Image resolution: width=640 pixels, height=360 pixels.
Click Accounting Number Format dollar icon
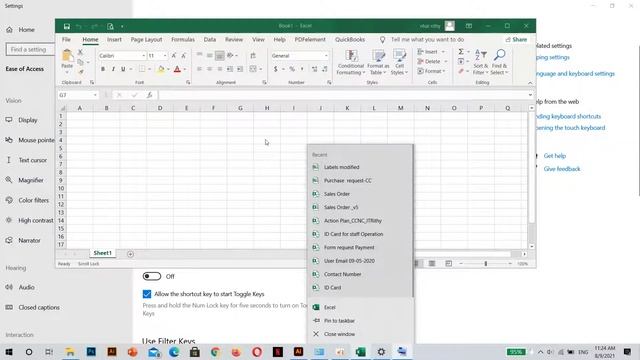pos(276,69)
